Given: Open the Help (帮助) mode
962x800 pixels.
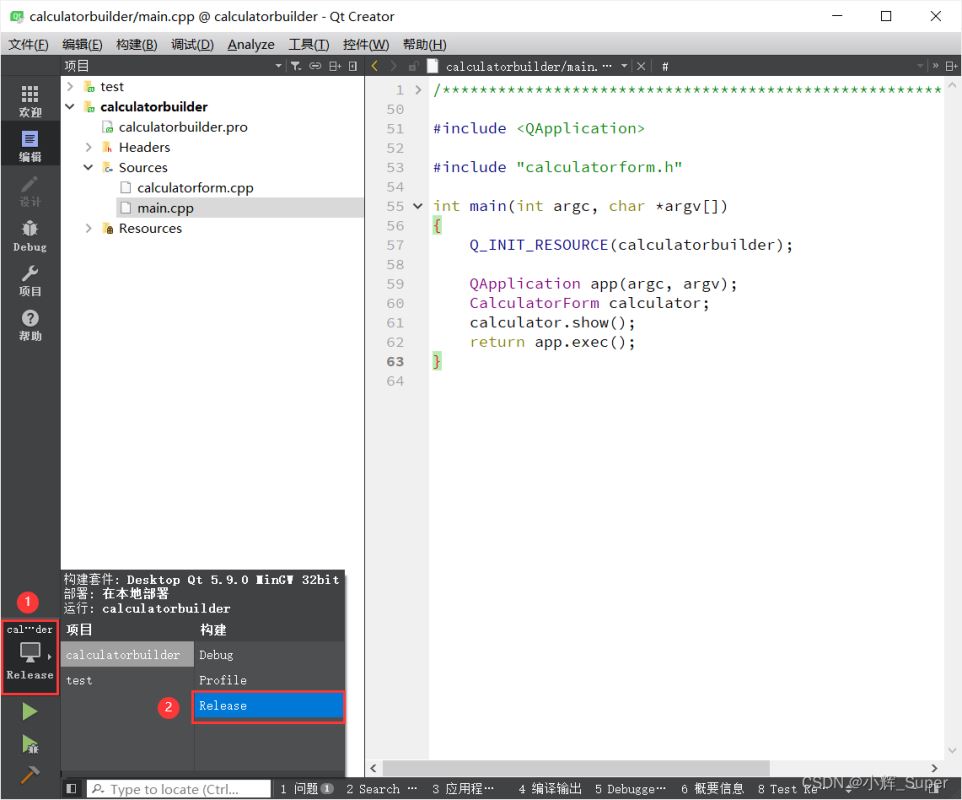Looking at the screenshot, I should point(30,325).
